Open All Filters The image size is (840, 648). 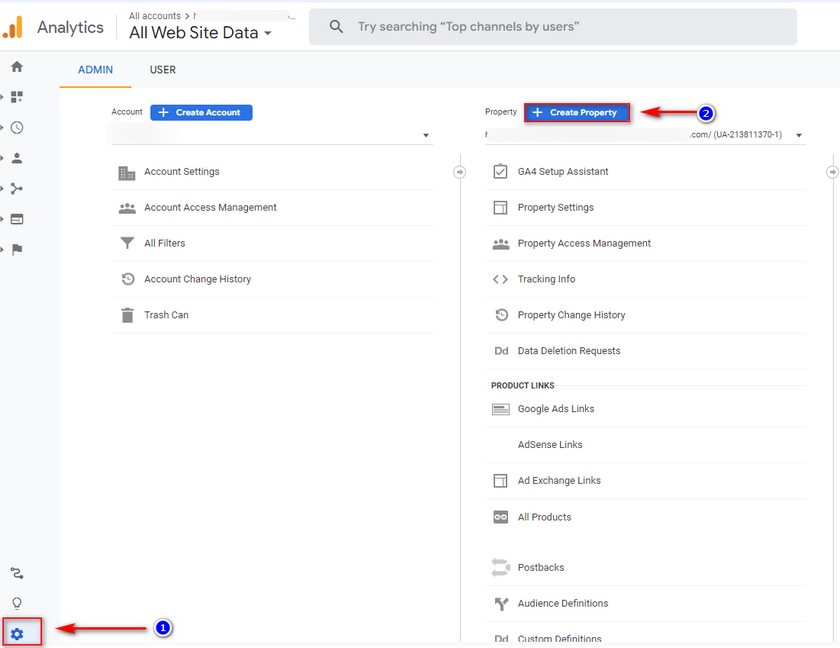(x=164, y=243)
